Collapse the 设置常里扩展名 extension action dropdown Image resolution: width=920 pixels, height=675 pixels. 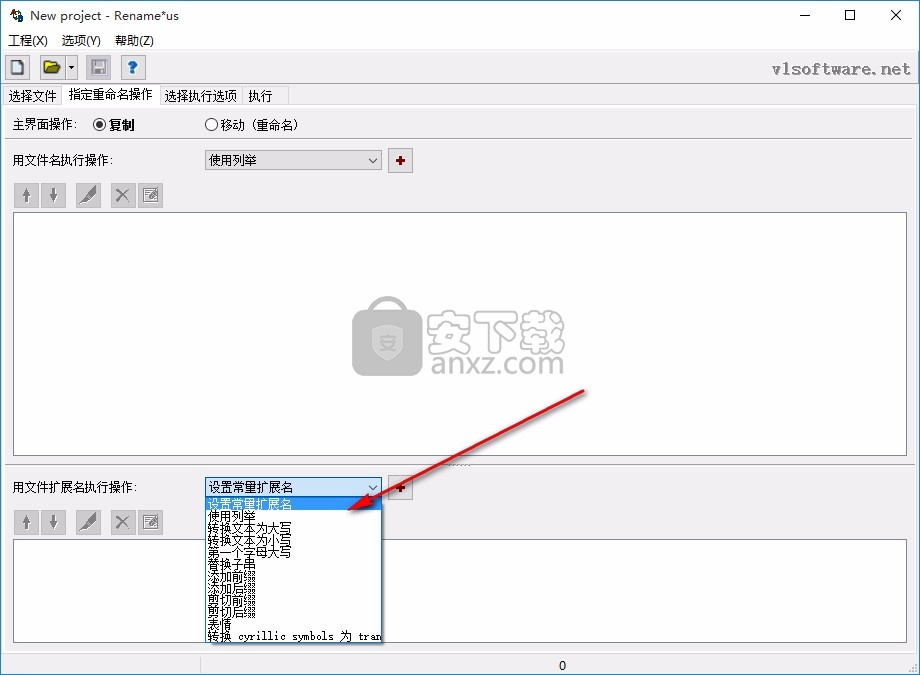(293, 487)
